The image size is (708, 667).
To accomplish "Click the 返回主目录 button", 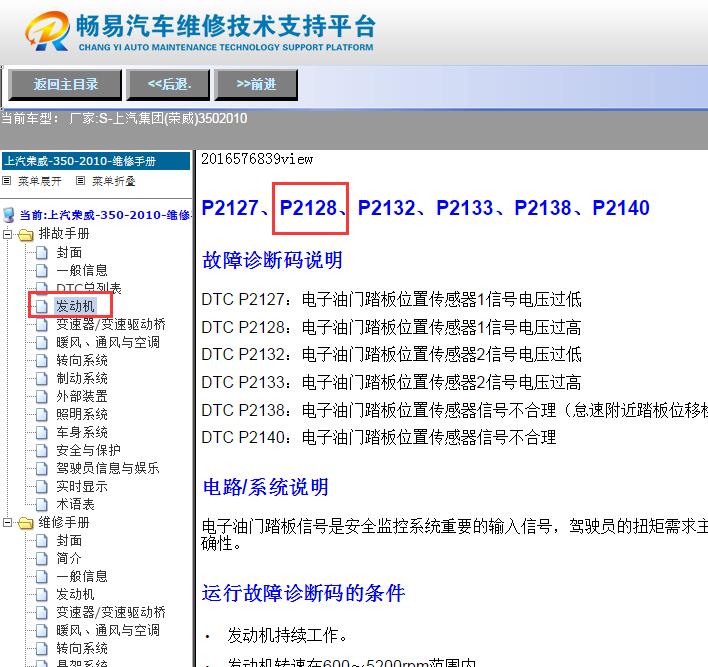I will tap(65, 84).
